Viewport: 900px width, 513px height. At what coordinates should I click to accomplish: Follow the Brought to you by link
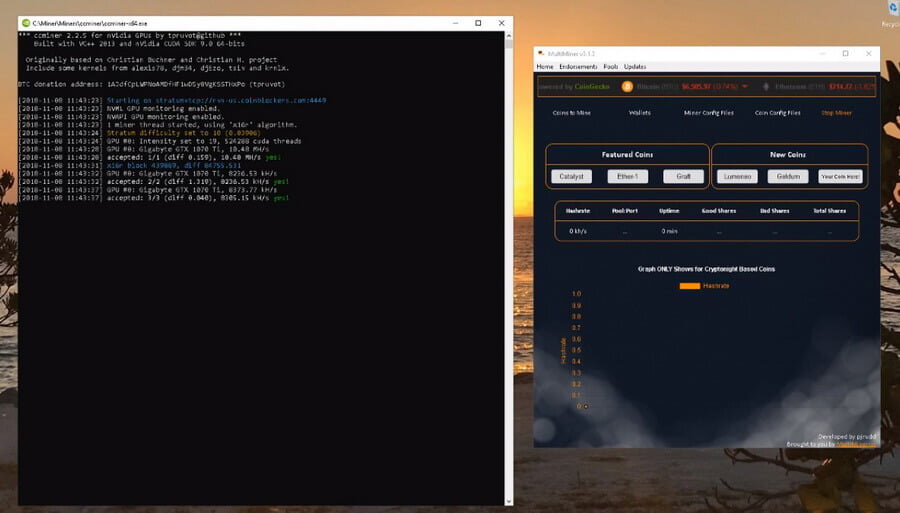(856, 444)
